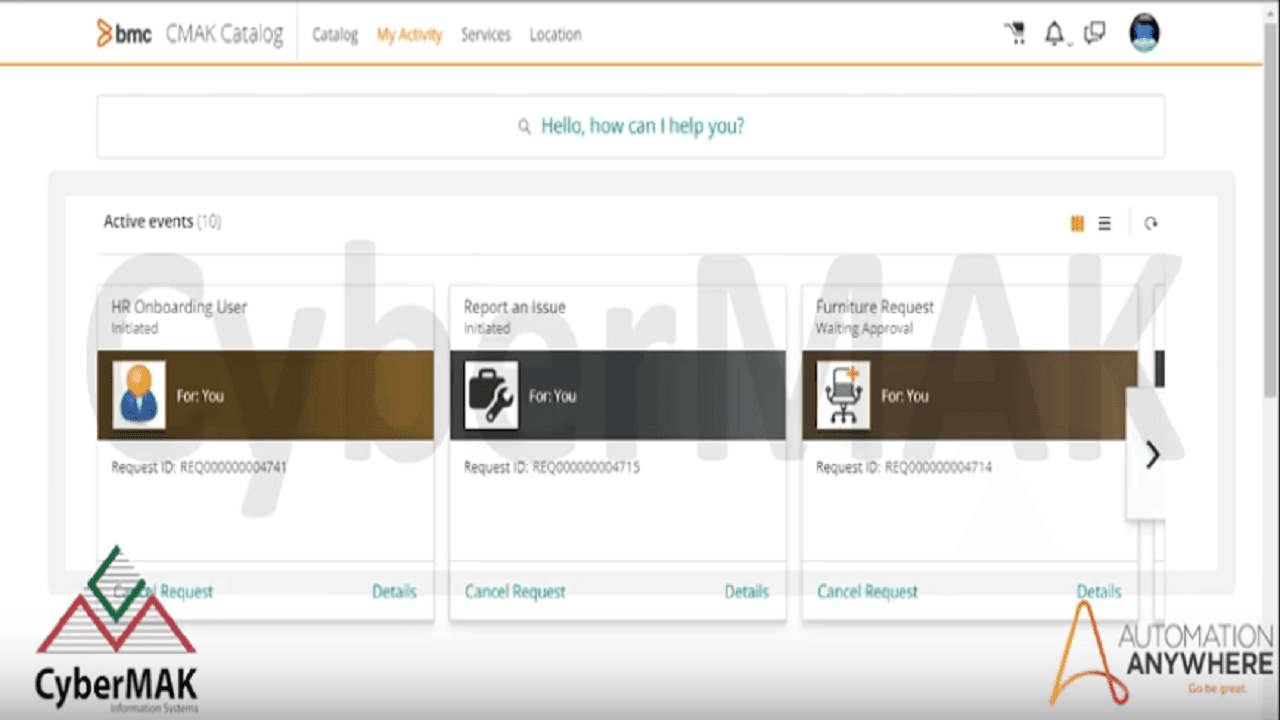This screenshot has height=720, width=1280.
Task: Open the Catalog tab
Action: tap(335, 34)
